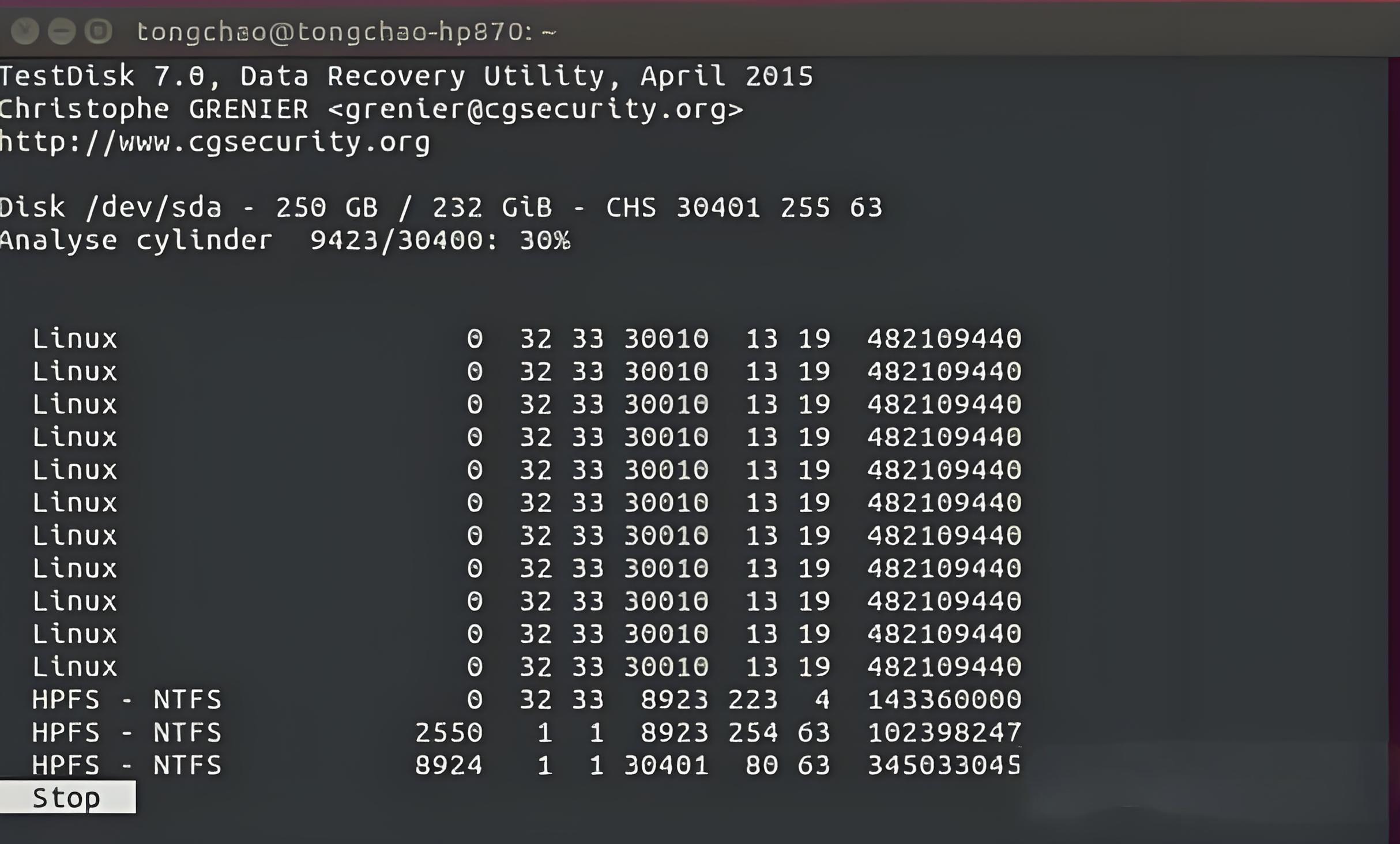Click the 250 GB / 232 GiB size text
The height and width of the screenshot is (844, 1400).
click(413, 208)
